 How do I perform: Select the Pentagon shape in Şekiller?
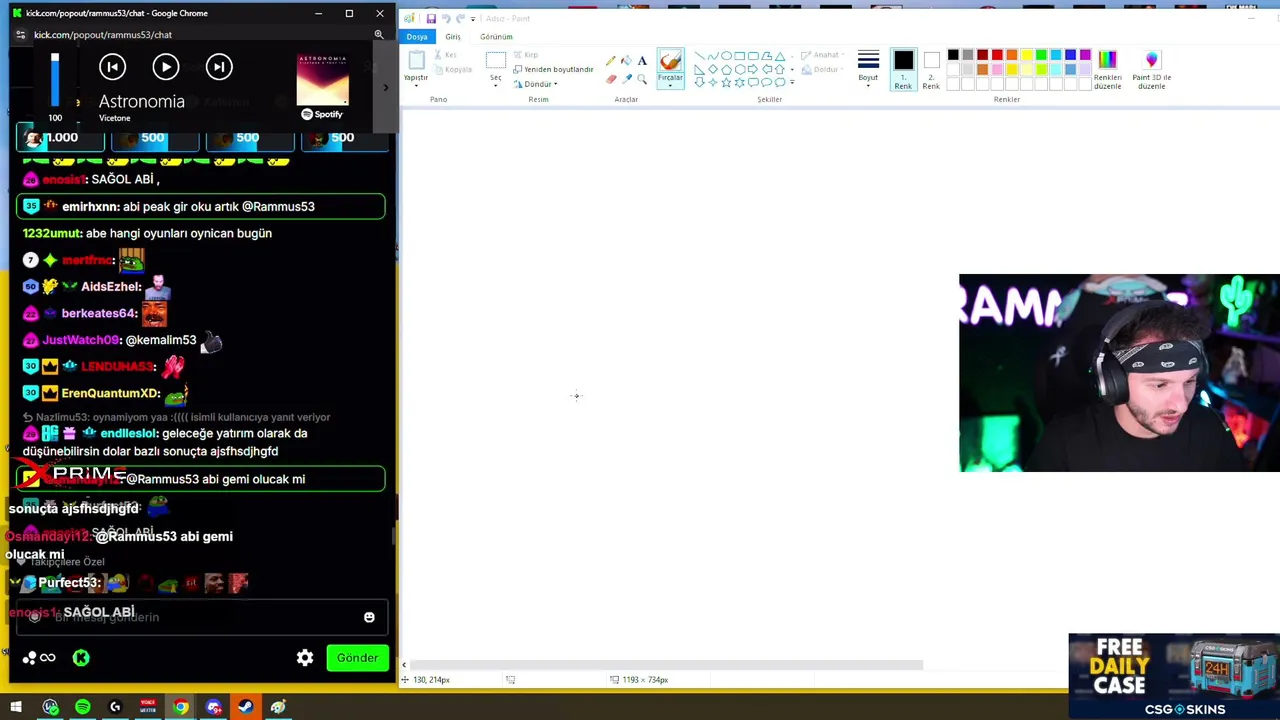[x=726, y=69]
